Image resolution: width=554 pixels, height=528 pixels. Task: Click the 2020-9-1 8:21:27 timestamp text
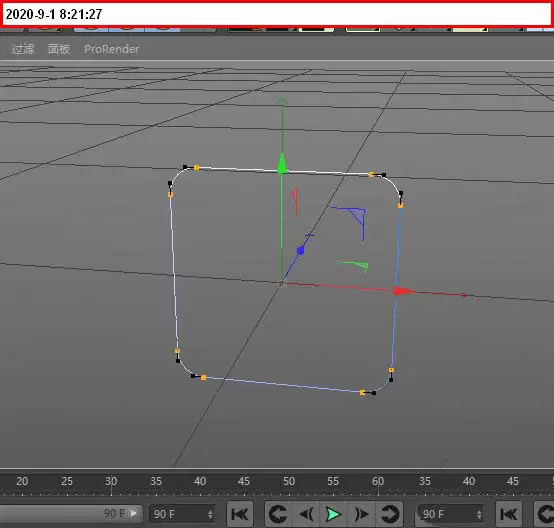[x=54, y=14]
